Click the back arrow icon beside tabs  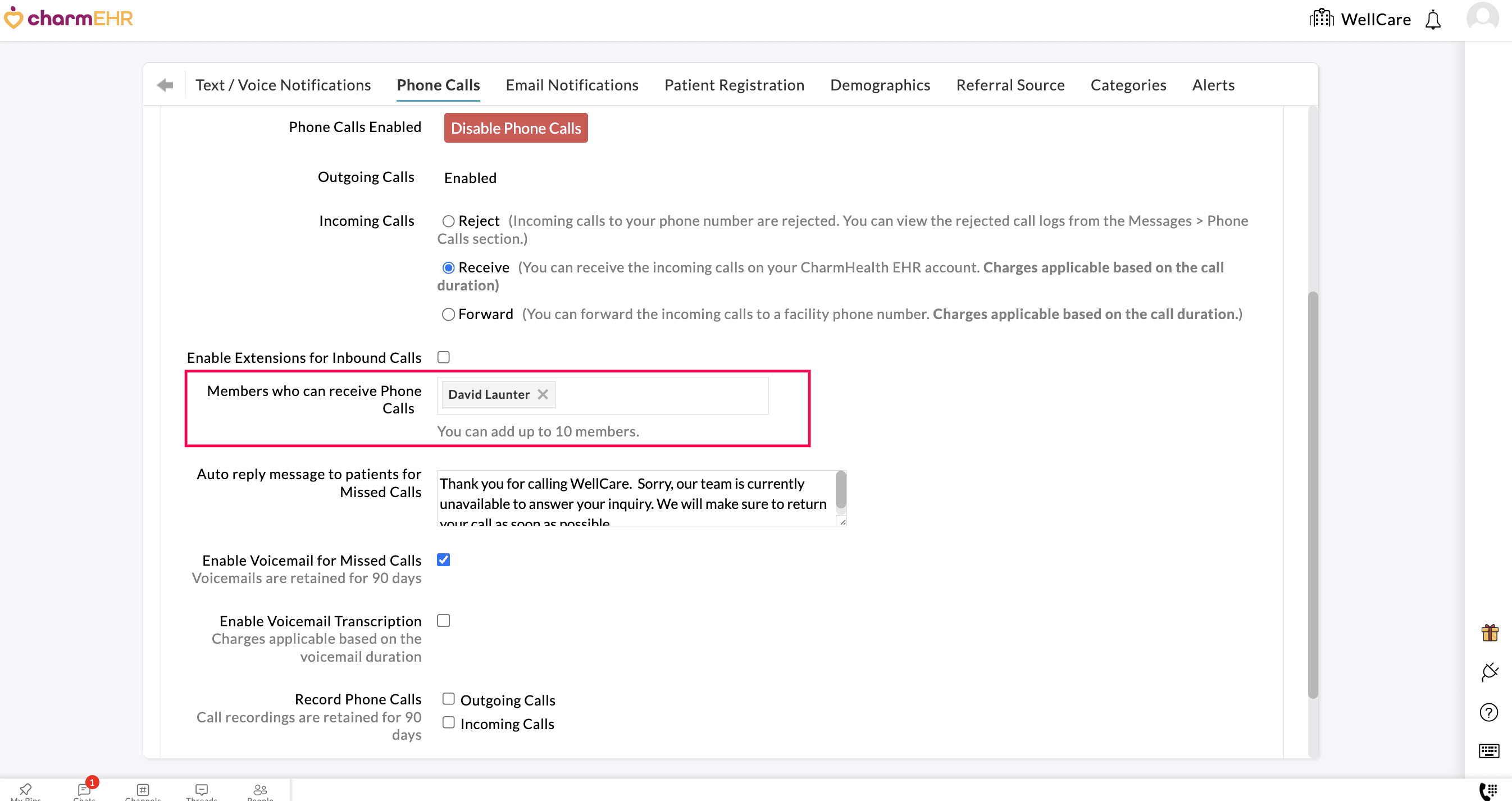166,85
